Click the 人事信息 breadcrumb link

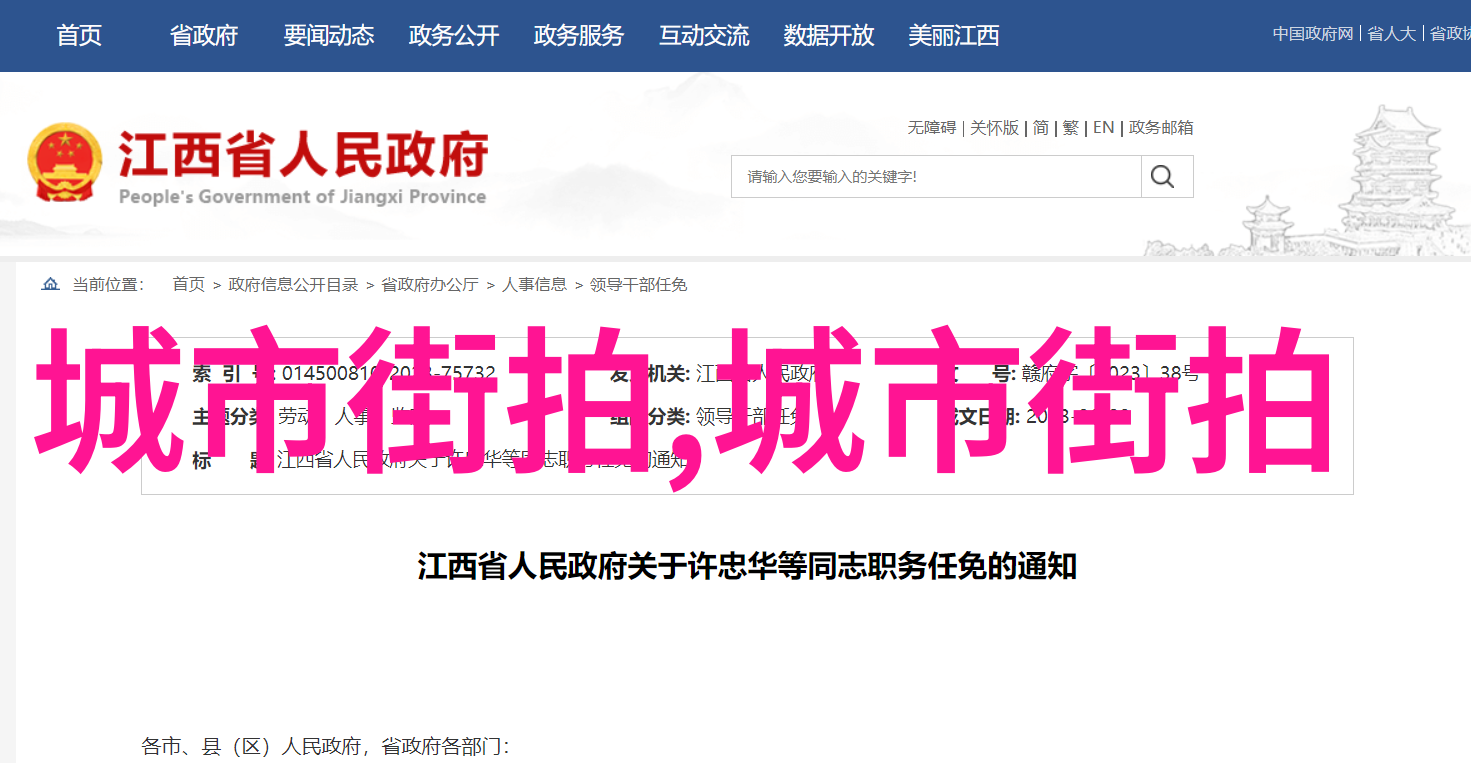tap(534, 285)
